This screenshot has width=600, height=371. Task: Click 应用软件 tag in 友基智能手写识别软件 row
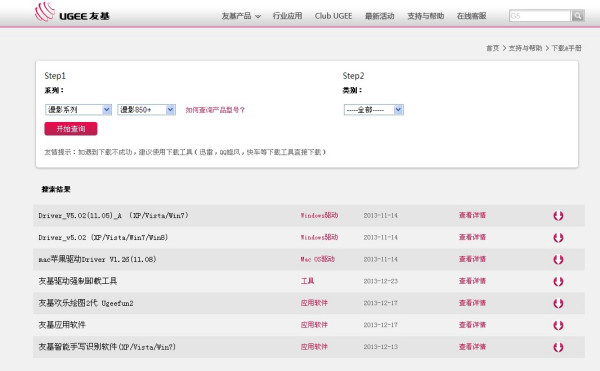pyautogui.click(x=314, y=347)
